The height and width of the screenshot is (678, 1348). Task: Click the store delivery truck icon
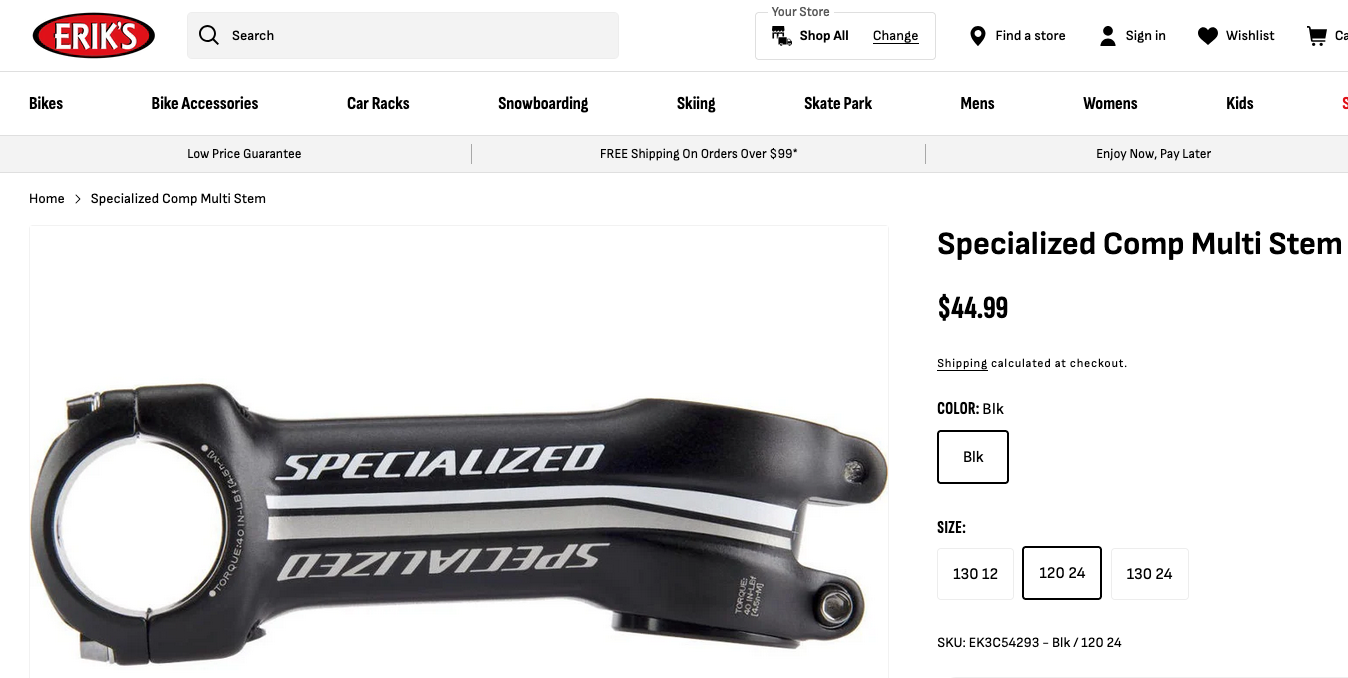(781, 36)
